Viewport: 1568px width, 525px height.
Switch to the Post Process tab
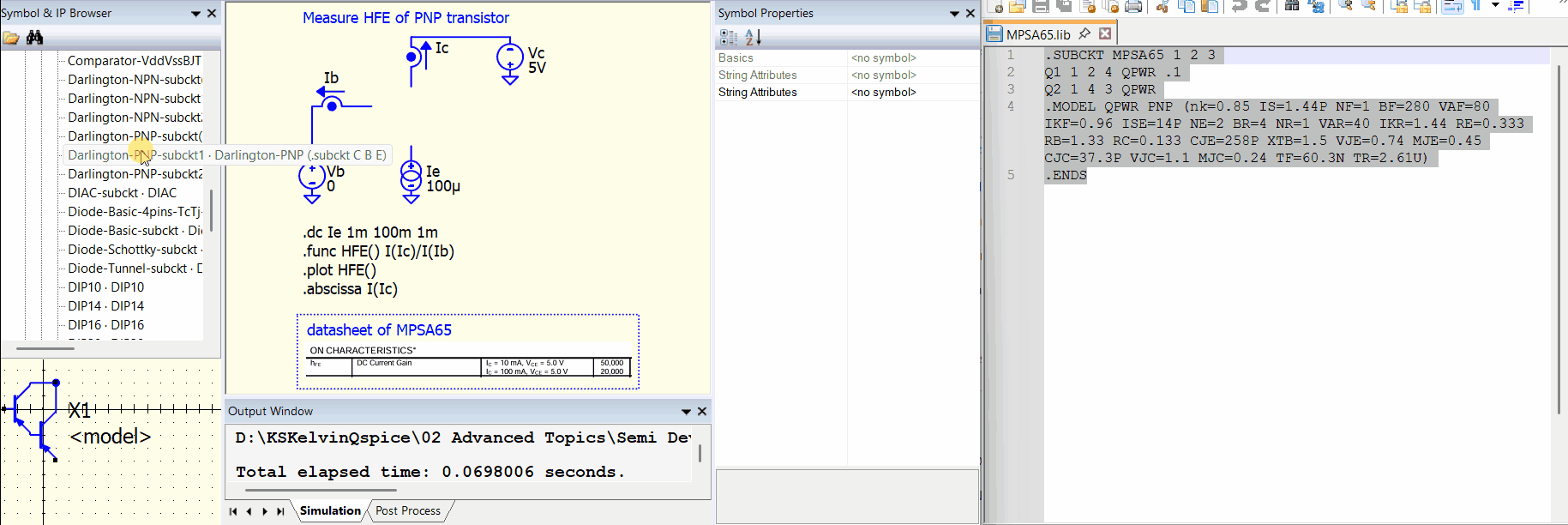[408, 511]
